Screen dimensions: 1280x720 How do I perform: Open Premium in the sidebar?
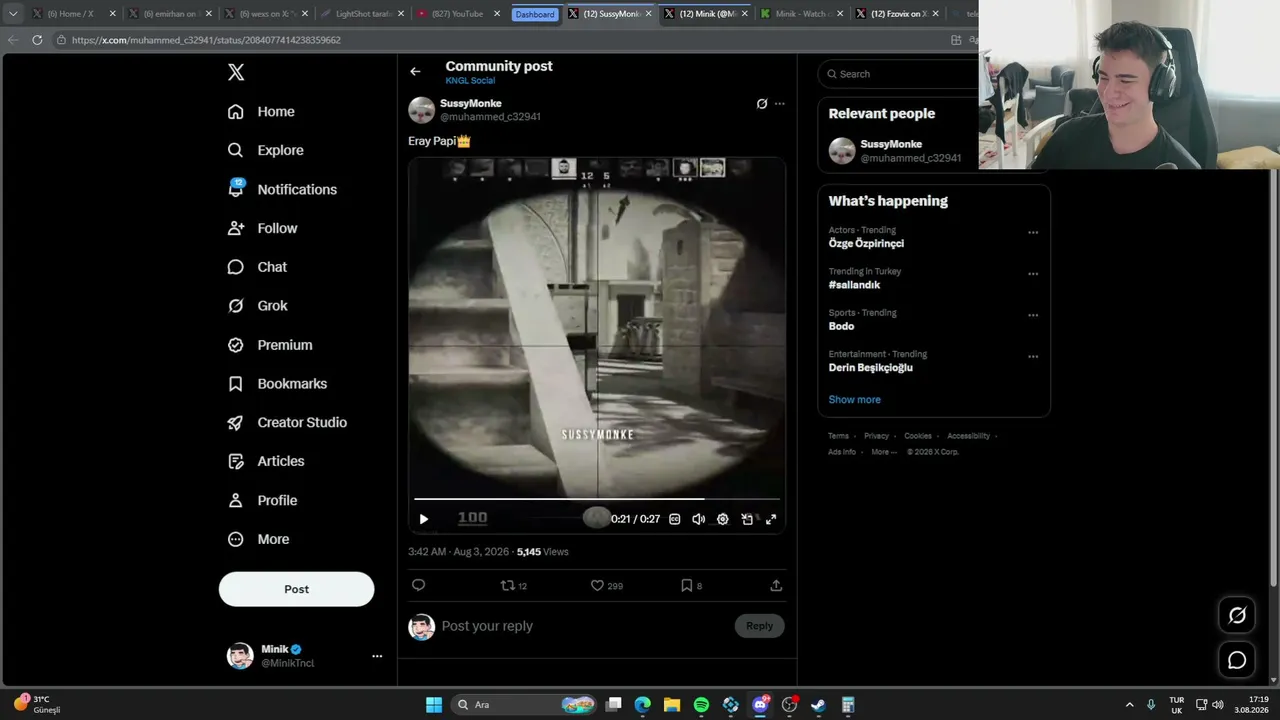(270, 345)
